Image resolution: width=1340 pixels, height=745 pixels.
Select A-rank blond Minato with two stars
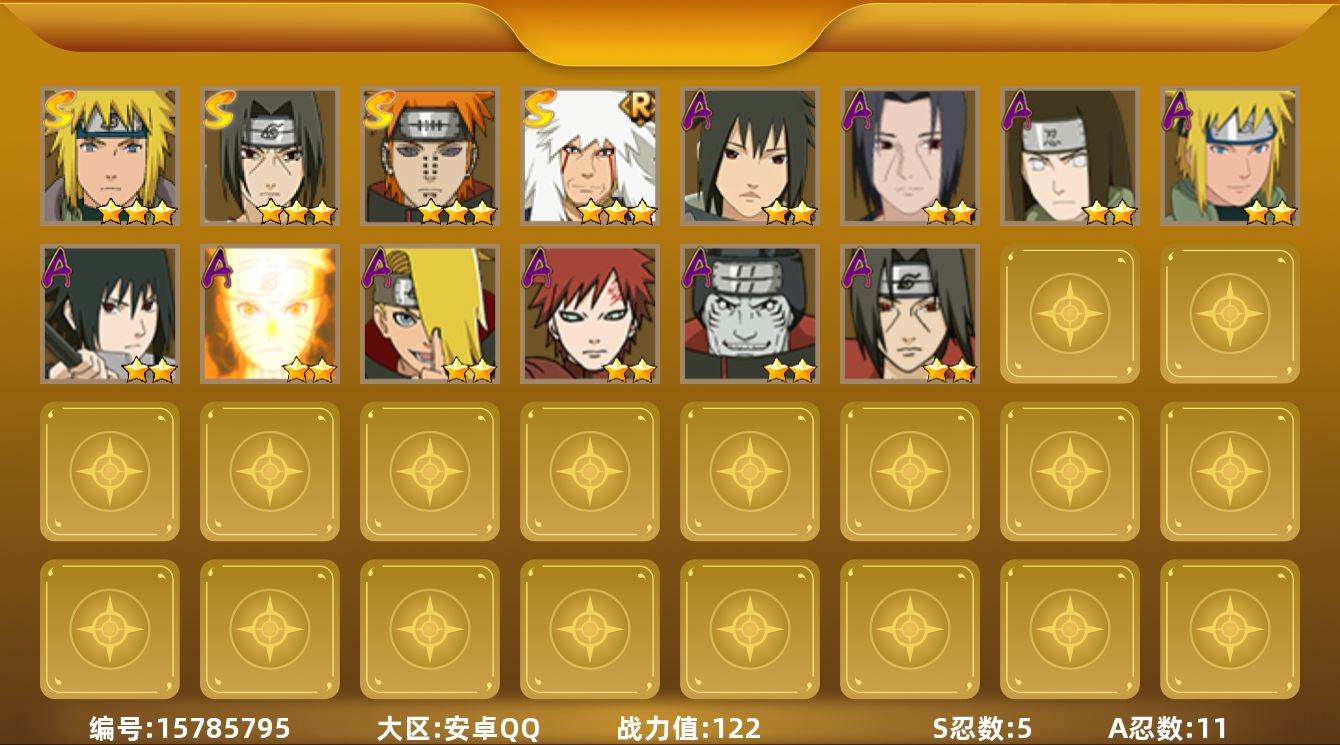tap(1230, 156)
